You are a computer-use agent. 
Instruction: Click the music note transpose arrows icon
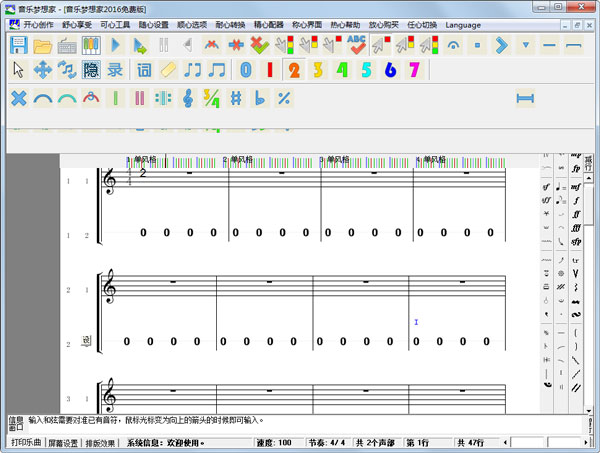(x=67, y=70)
